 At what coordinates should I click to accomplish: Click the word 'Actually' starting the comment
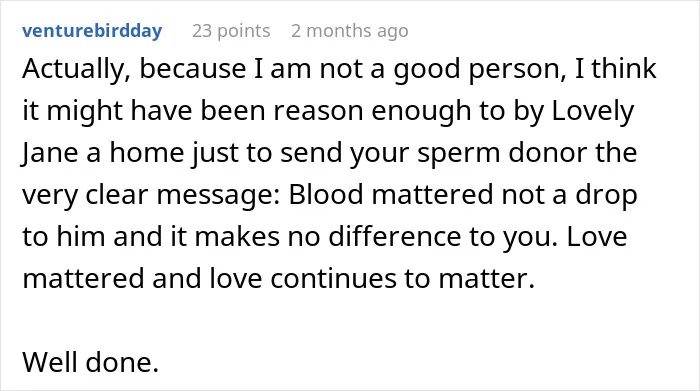pos(76,70)
